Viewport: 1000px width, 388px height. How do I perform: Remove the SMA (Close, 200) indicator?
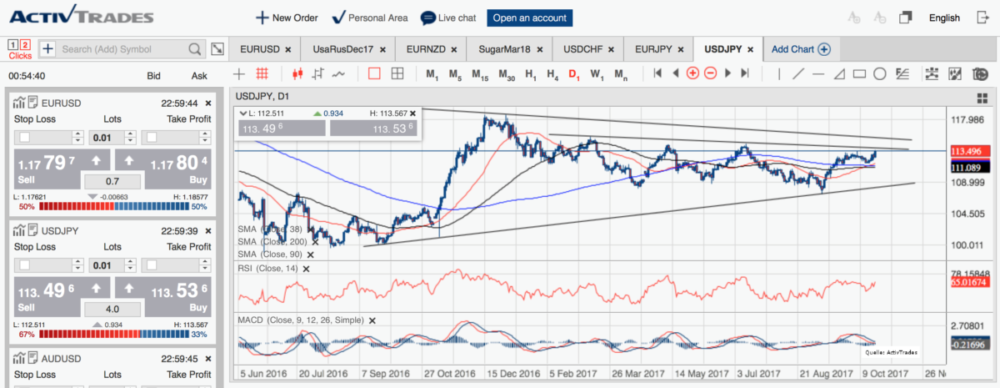316,242
